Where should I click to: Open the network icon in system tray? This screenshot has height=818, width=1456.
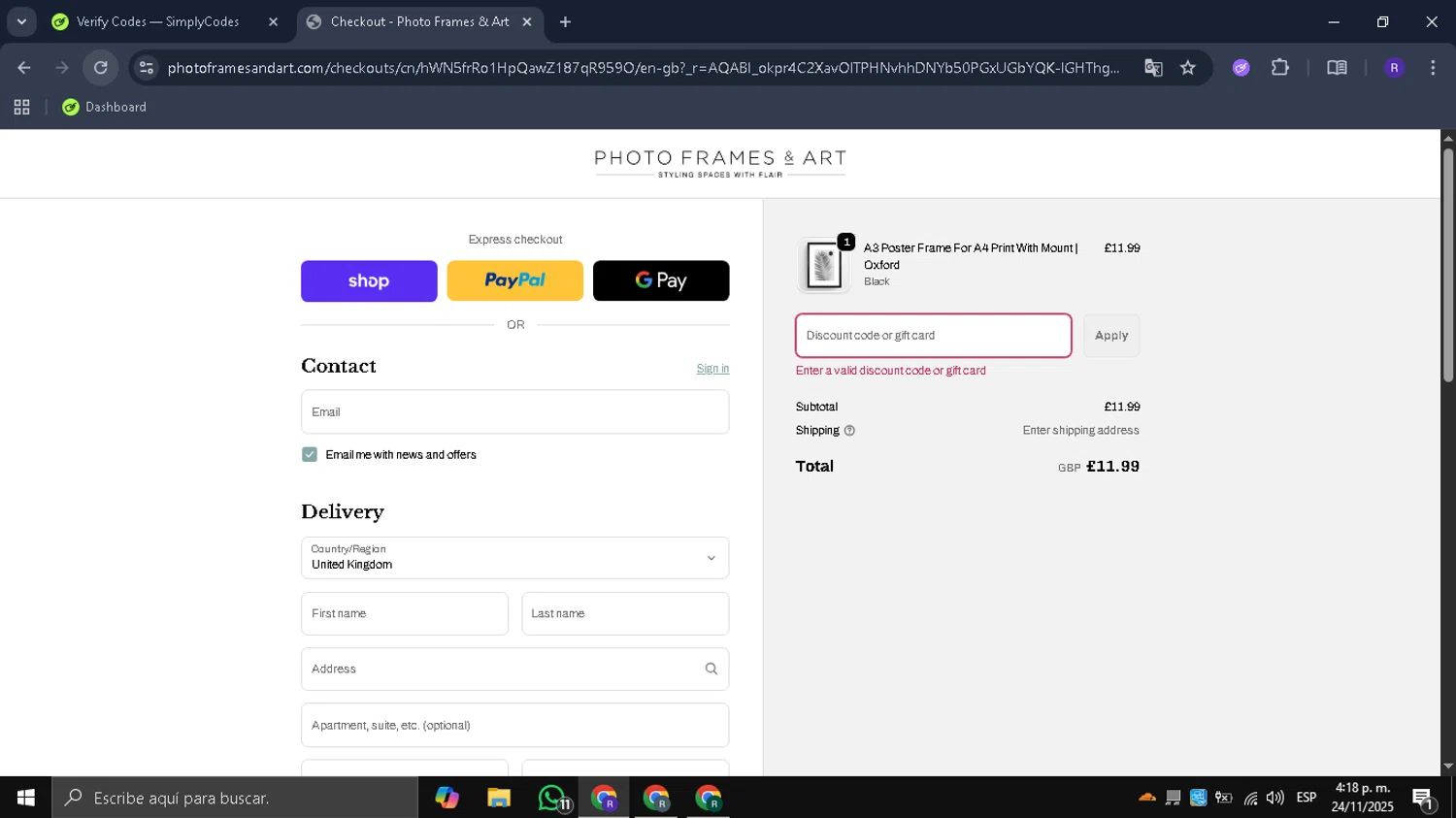[1250, 798]
